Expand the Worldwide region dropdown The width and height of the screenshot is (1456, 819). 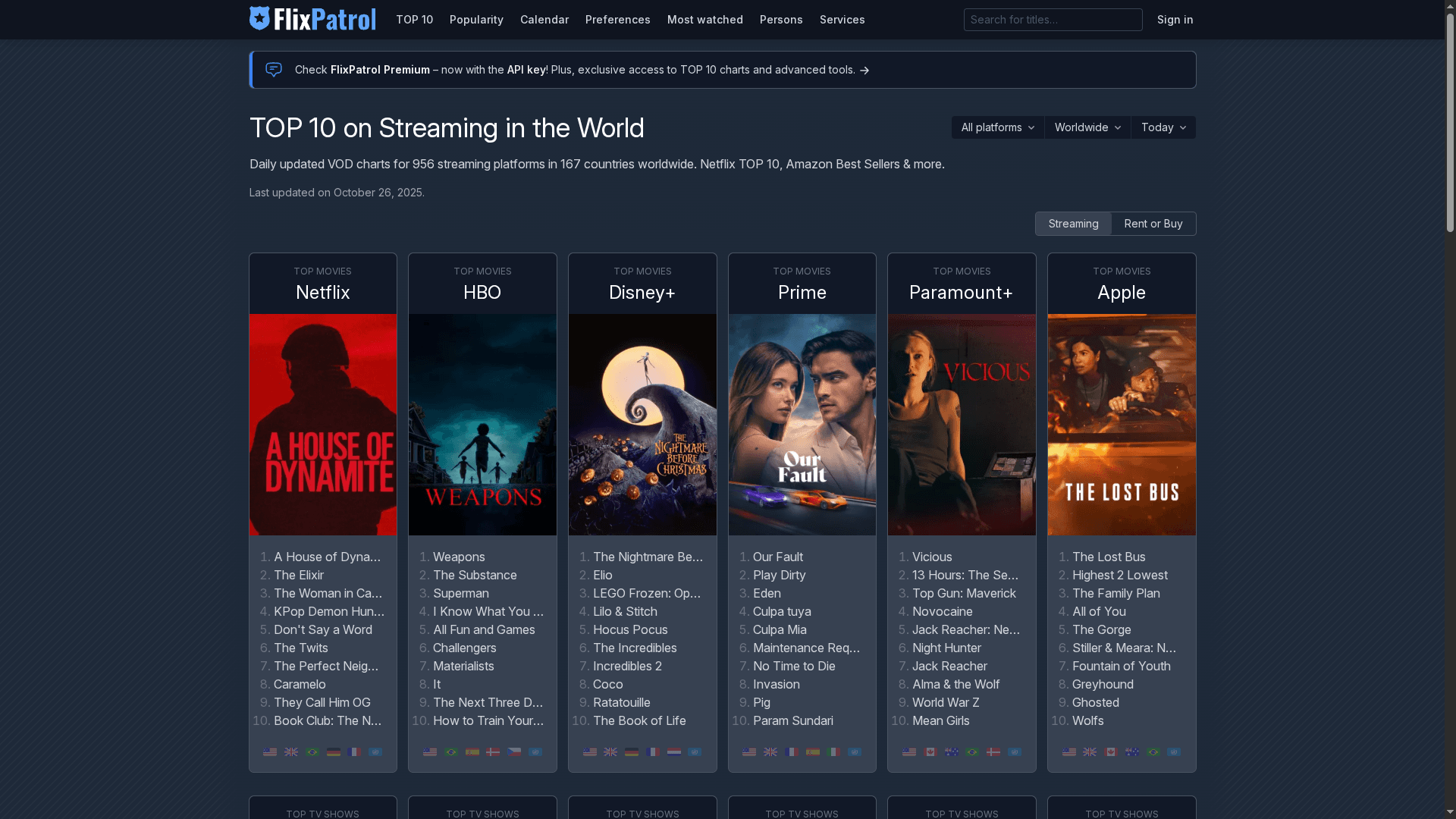(x=1087, y=127)
